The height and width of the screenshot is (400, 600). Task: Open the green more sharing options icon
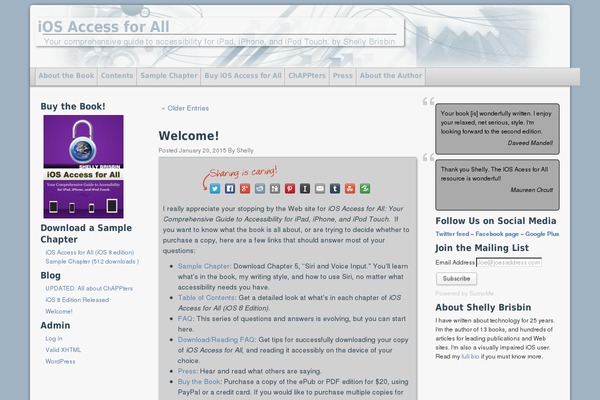[x=365, y=188]
